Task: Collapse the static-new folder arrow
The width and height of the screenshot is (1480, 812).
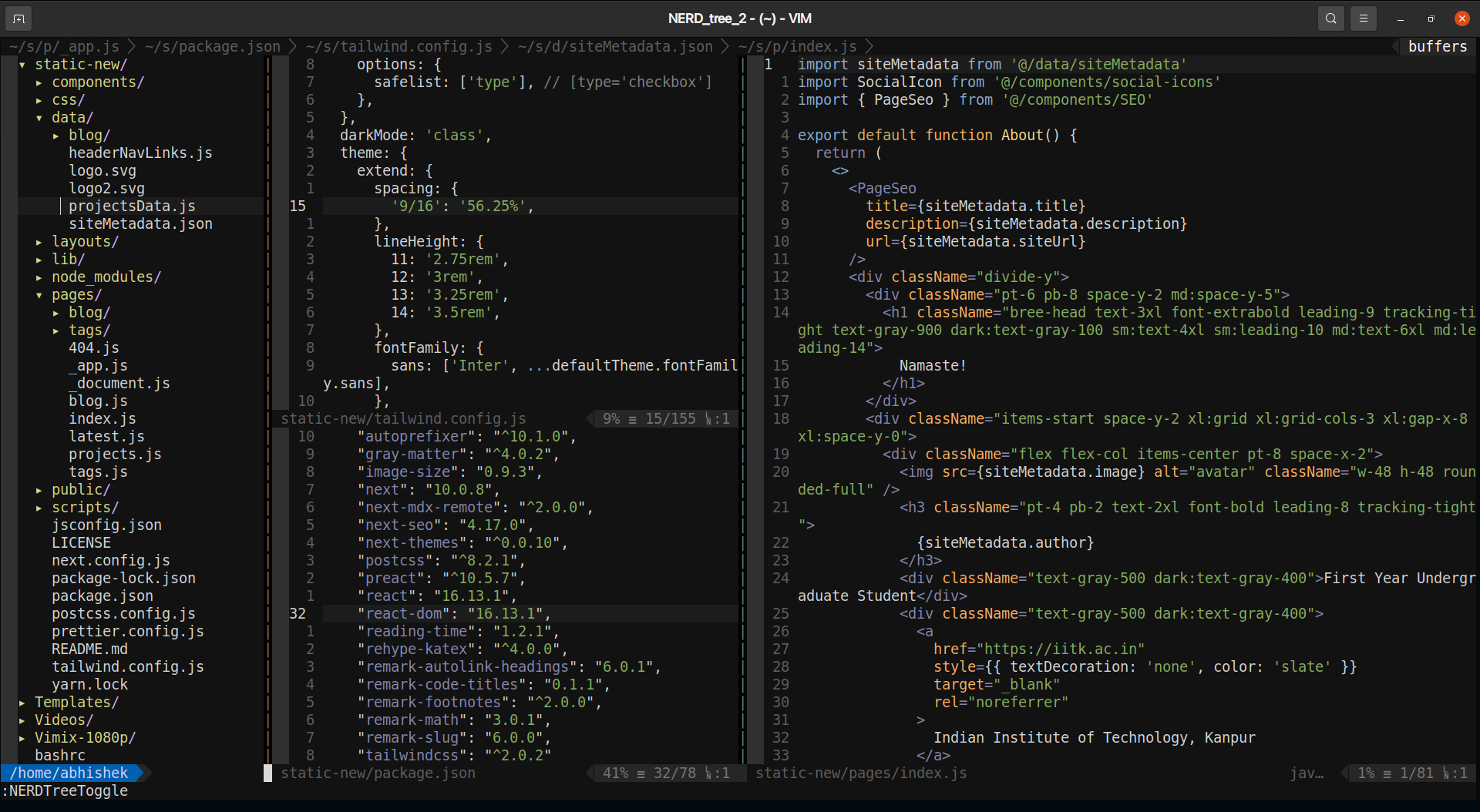Action: pyautogui.click(x=22, y=65)
